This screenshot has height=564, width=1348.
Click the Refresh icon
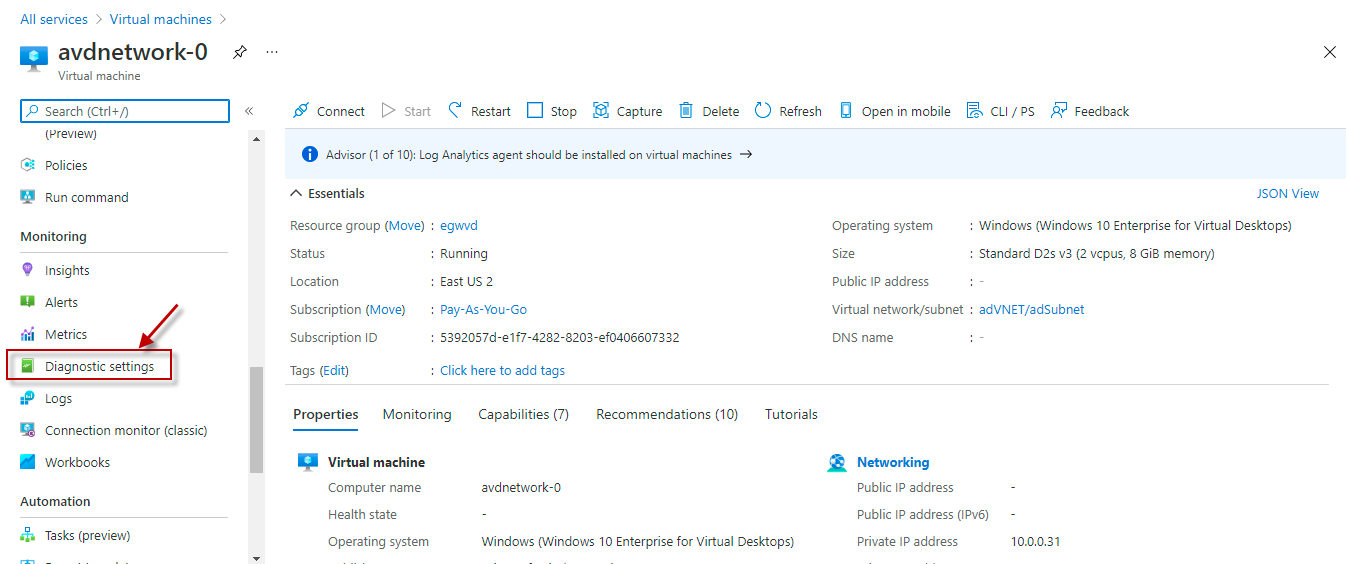coord(763,111)
